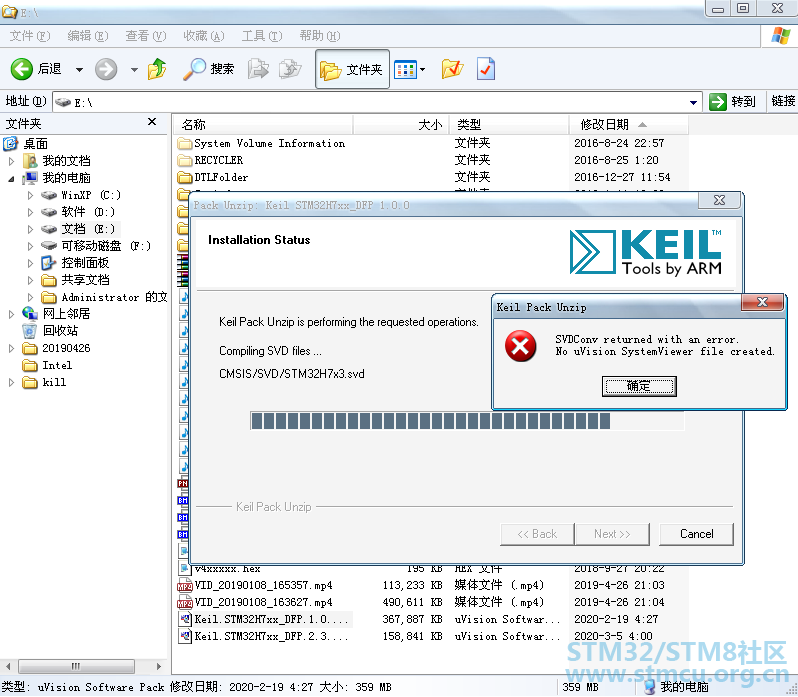Open Search with the magnifier icon
The image size is (798, 697).
pos(194,69)
